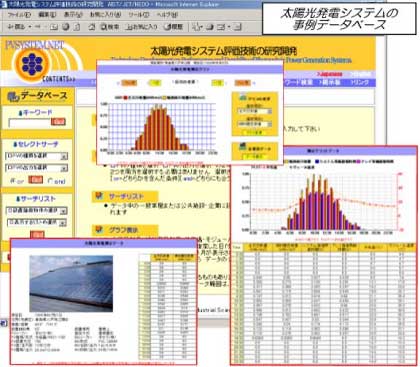
Task: Click the browser Back (戻る) toolbar button
Action: (x=16, y=27)
